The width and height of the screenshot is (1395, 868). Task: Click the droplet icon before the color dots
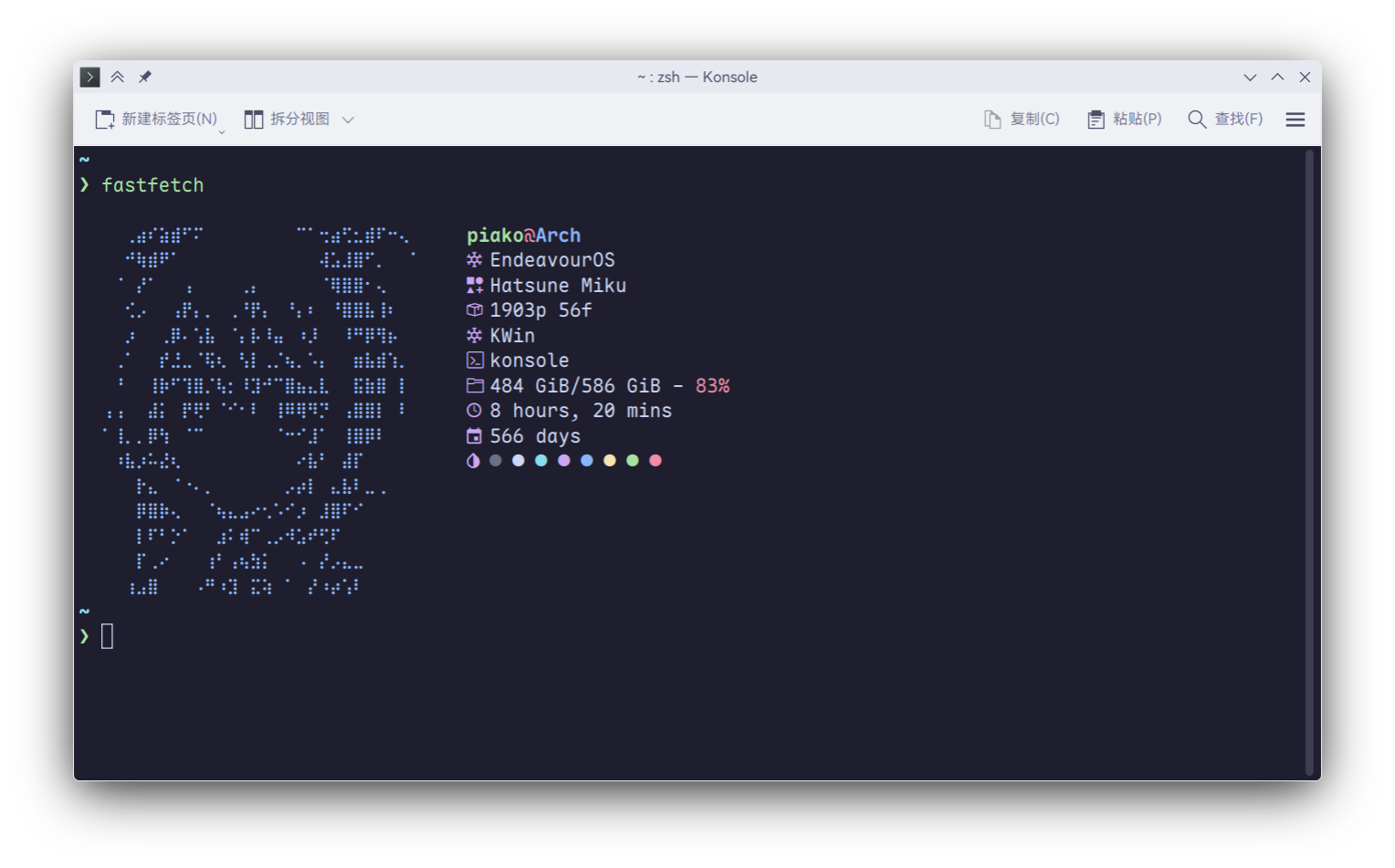pyautogui.click(x=473, y=461)
